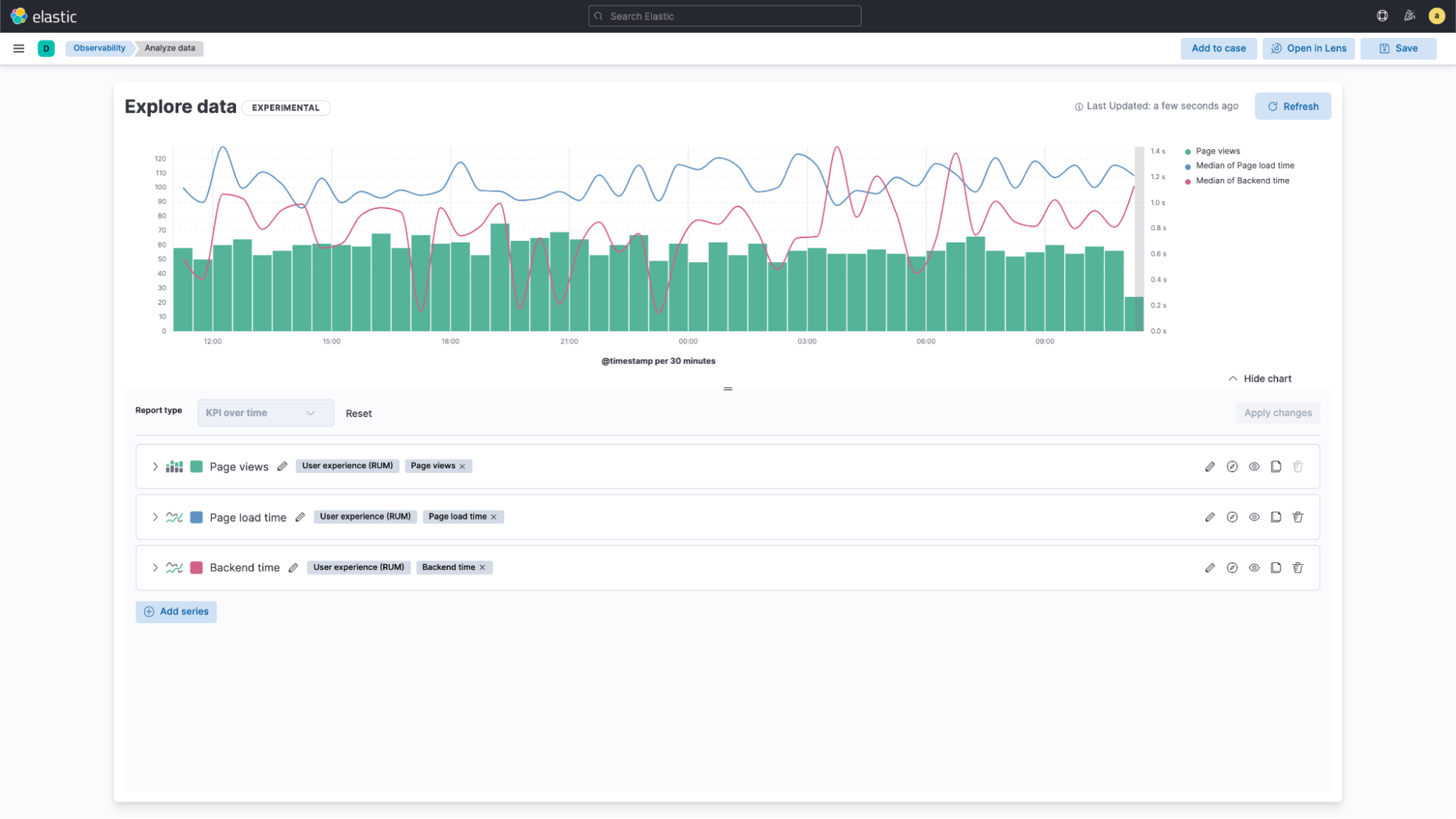The height and width of the screenshot is (819, 1456).
Task: Click the line chart type icon for Backend time
Action: pyautogui.click(x=174, y=568)
